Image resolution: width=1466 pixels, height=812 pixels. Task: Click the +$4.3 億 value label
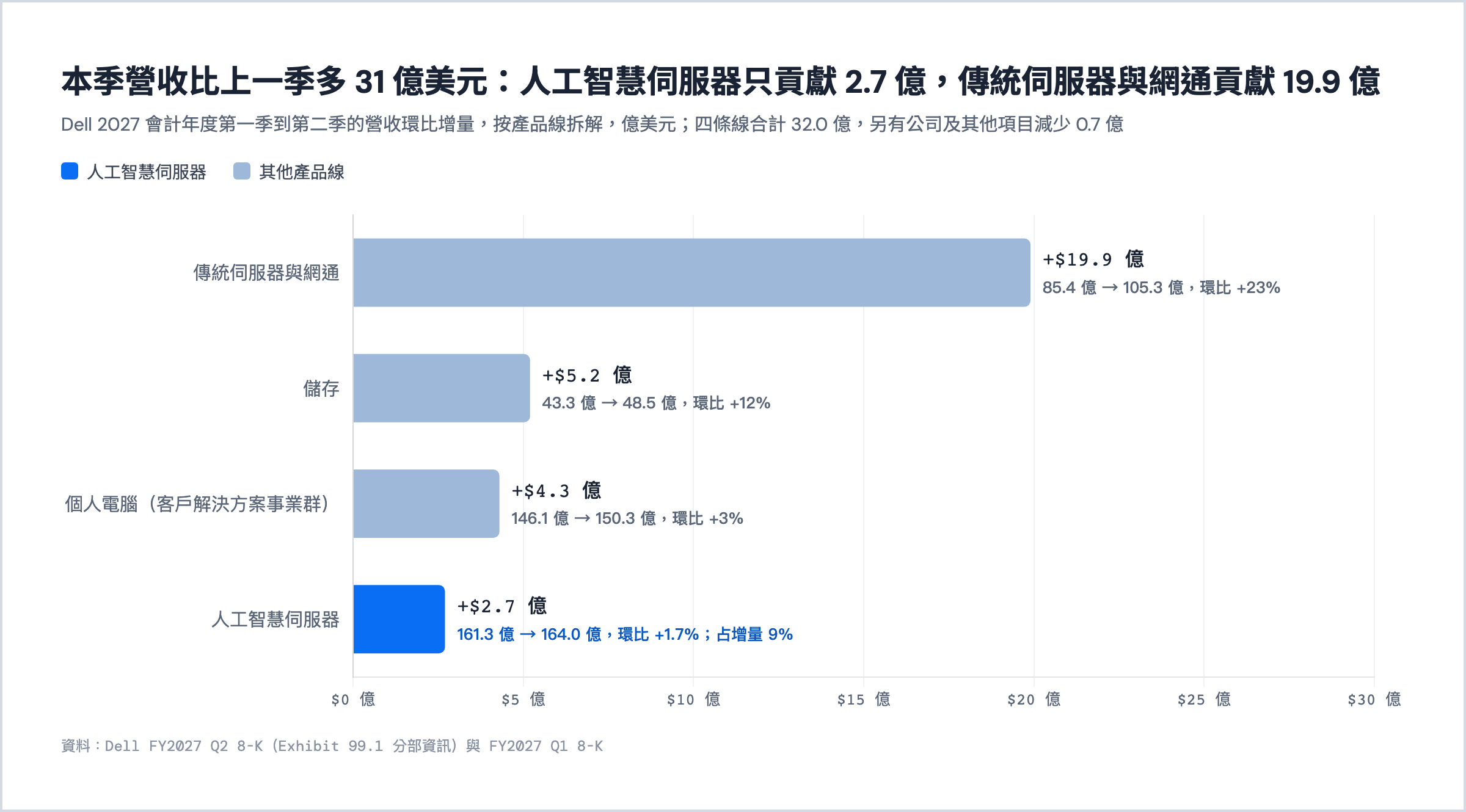coord(556,490)
